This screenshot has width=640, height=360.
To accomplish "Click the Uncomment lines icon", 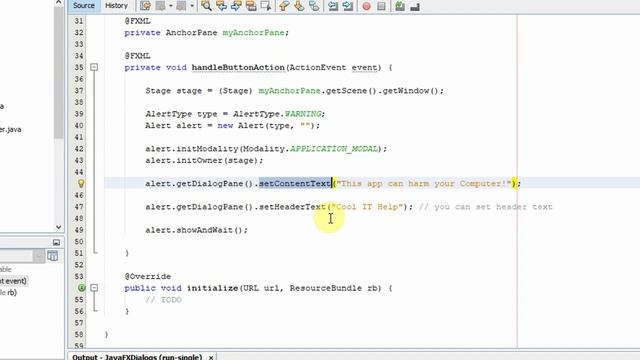I will click(x=415, y=6).
